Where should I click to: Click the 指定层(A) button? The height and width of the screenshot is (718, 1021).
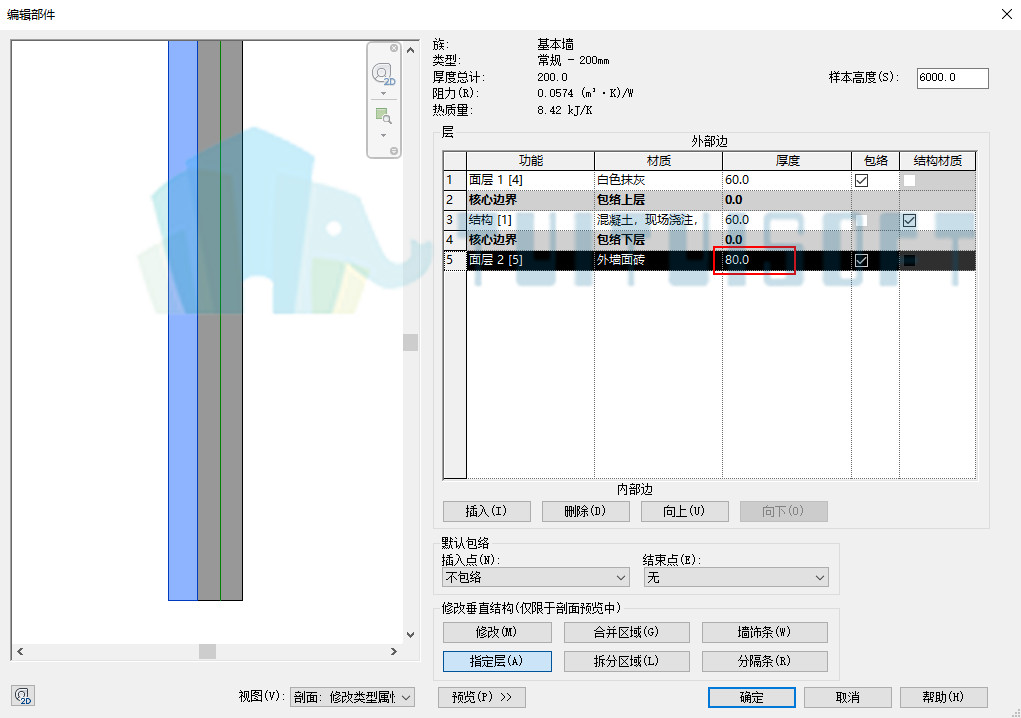pos(497,661)
